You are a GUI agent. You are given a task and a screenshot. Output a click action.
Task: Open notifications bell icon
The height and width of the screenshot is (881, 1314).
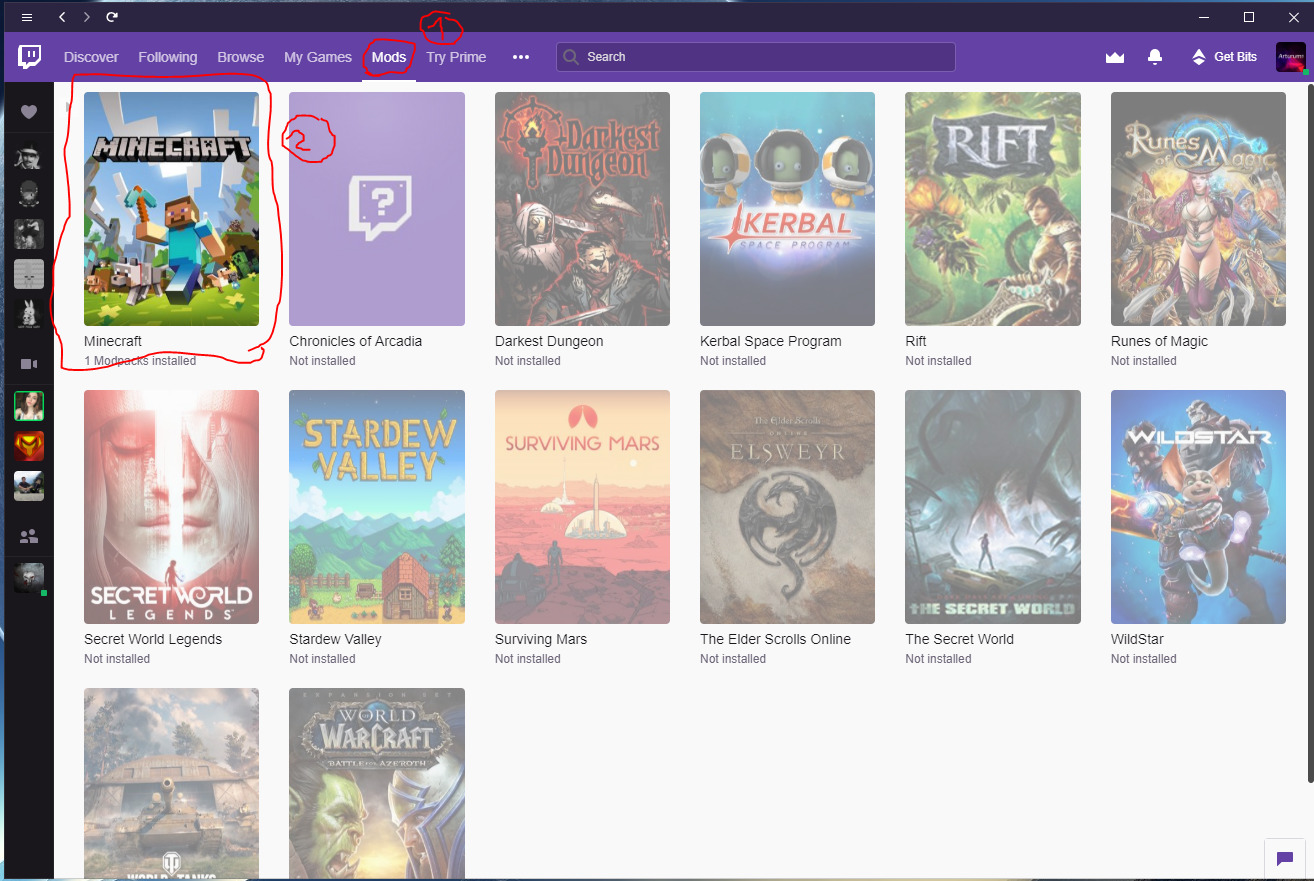pyautogui.click(x=1155, y=57)
